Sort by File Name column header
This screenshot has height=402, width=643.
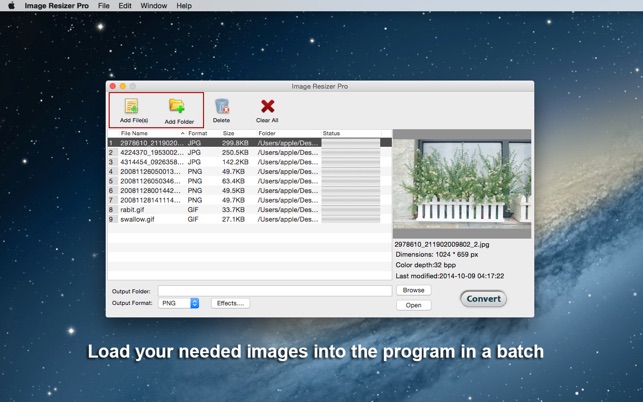click(152, 133)
